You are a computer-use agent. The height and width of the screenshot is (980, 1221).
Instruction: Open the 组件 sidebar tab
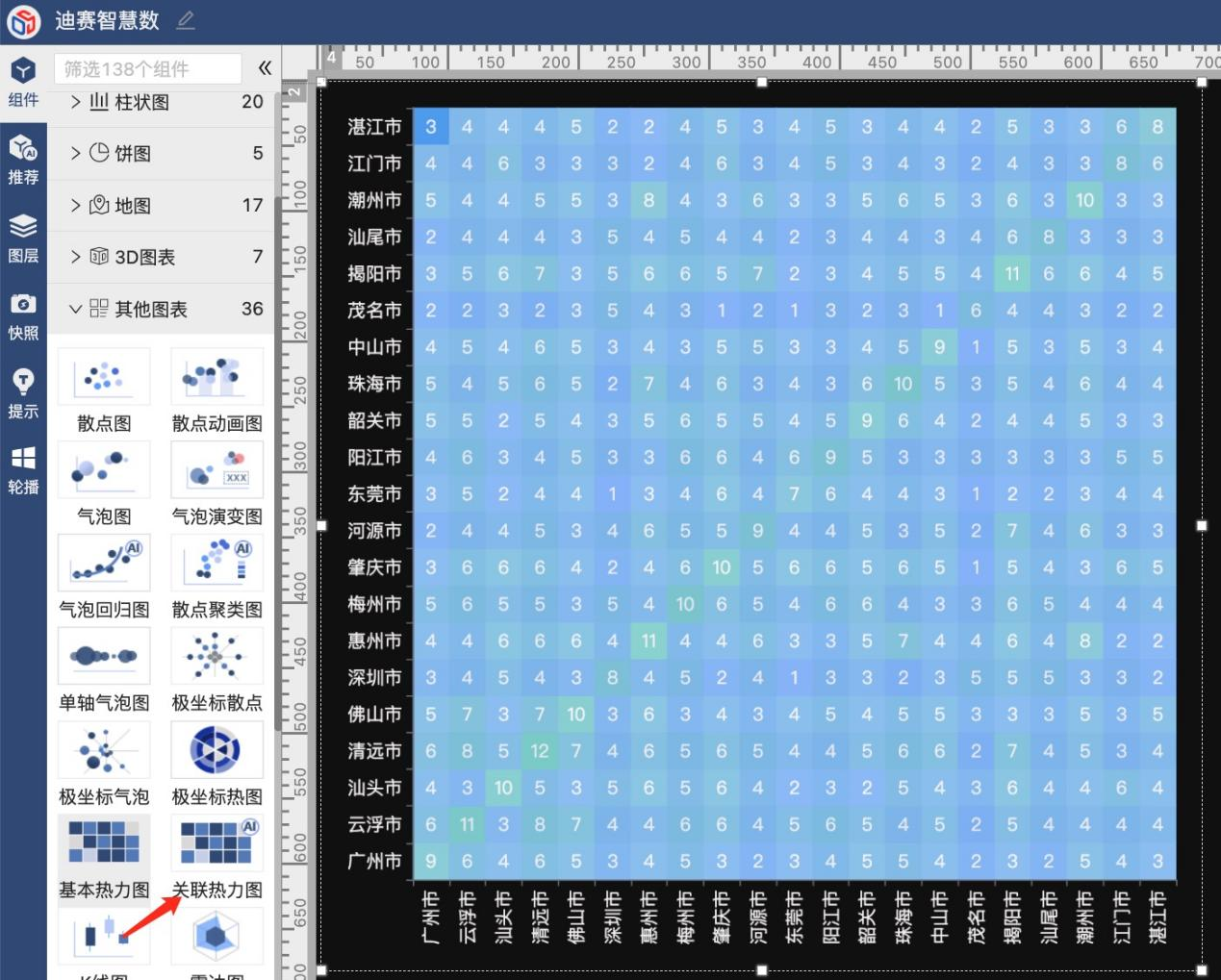(x=23, y=82)
